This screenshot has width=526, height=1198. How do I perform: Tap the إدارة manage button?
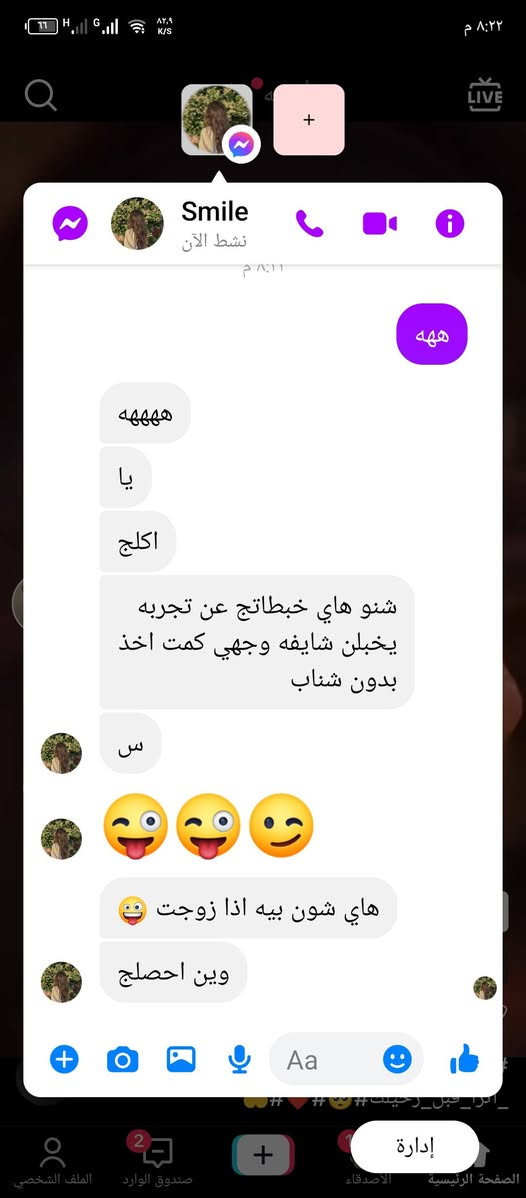click(x=414, y=1146)
